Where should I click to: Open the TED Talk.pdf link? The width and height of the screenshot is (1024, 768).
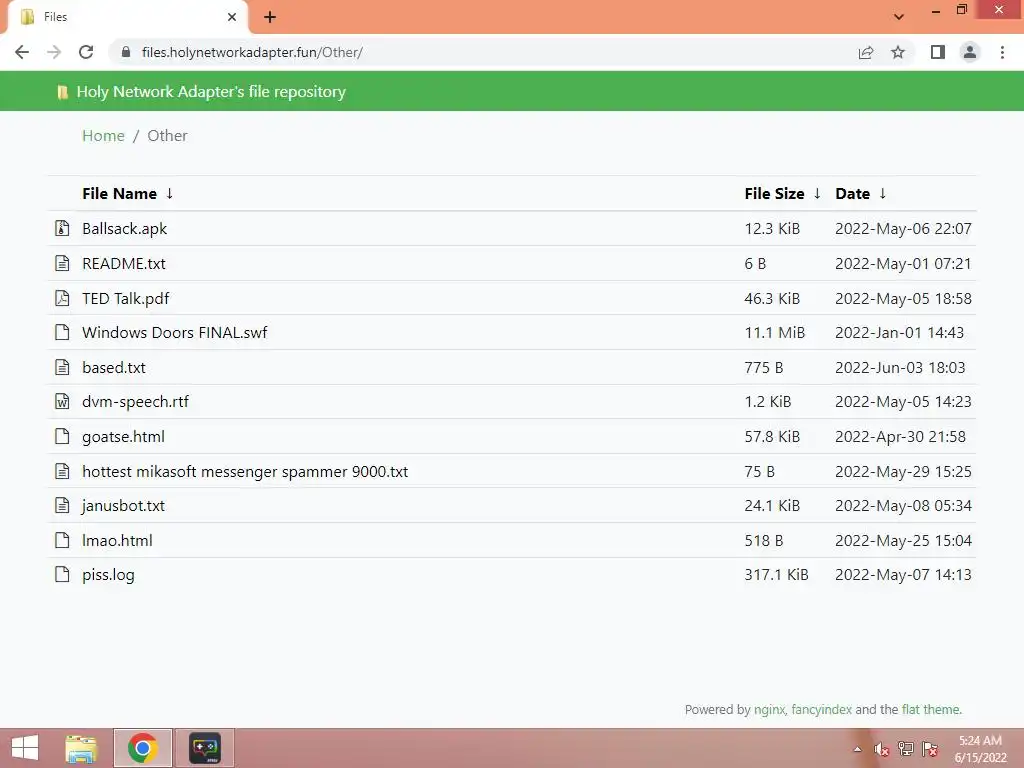pos(125,298)
